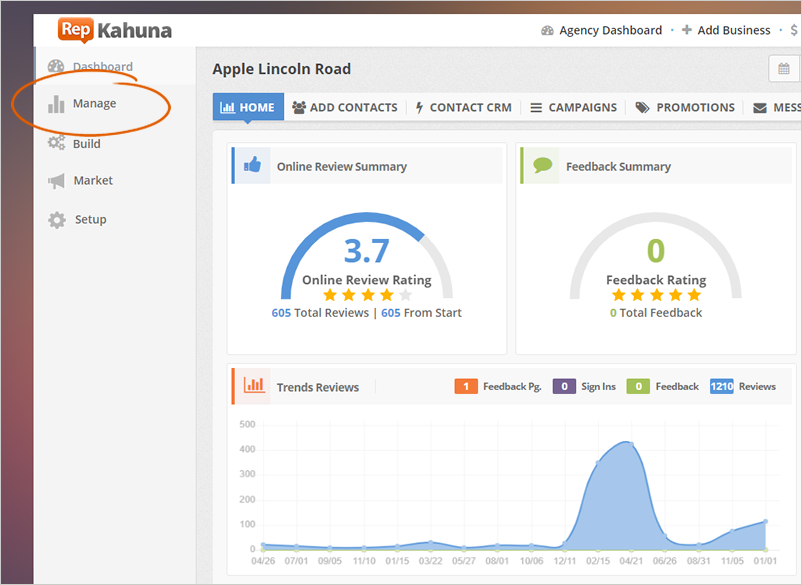Select the CAMPAIGNS tab

pos(573,107)
